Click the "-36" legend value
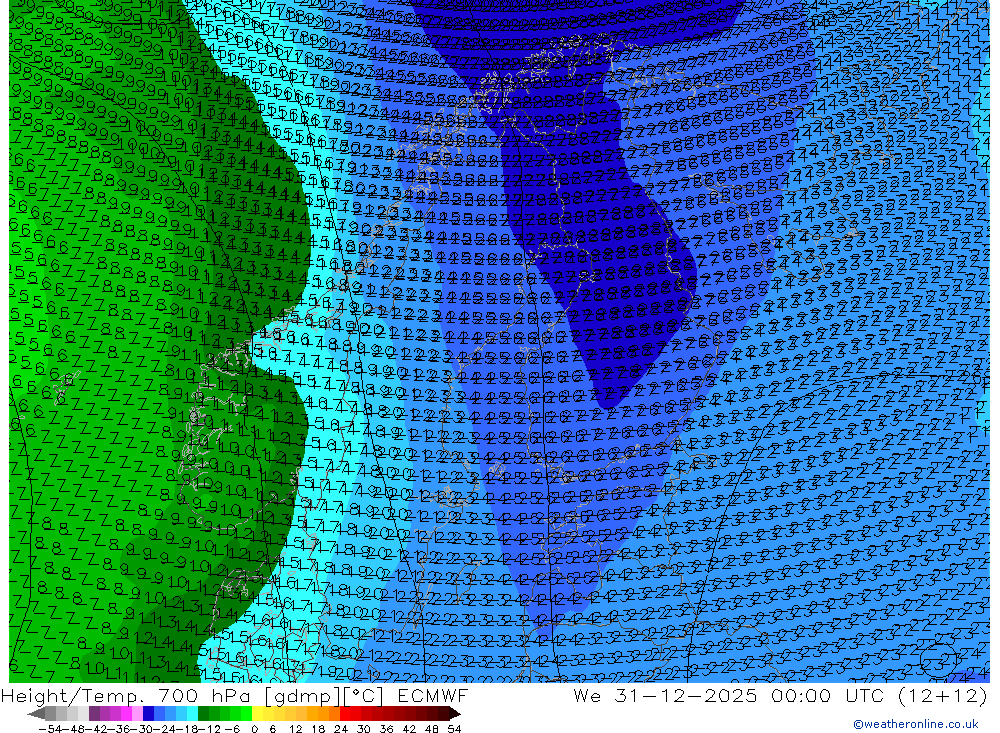 pyautogui.click(x=119, y=729)
